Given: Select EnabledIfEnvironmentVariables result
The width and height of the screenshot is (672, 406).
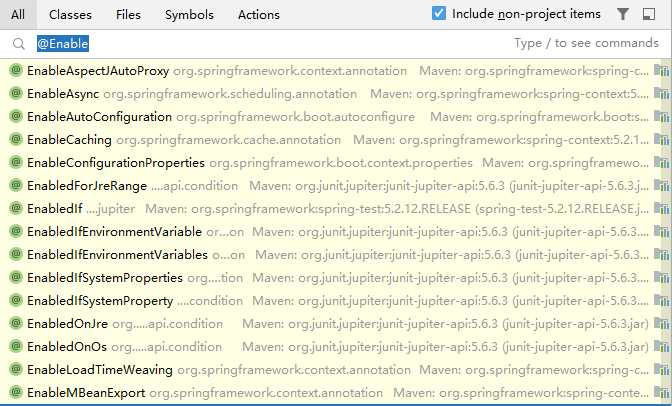Looking at the screenshot, I should (336, 255).
